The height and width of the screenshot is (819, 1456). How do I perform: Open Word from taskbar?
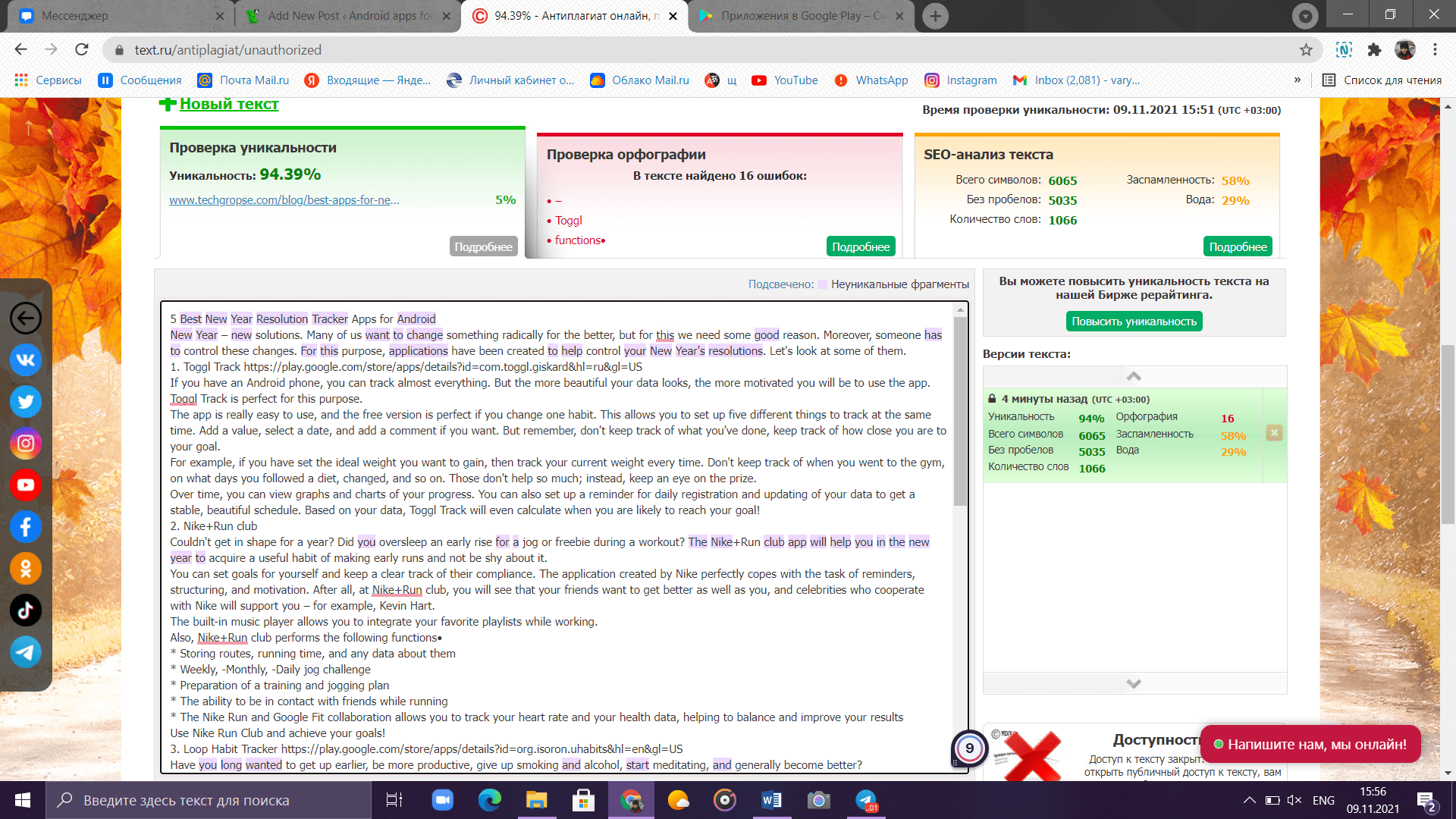coord(772,800)
